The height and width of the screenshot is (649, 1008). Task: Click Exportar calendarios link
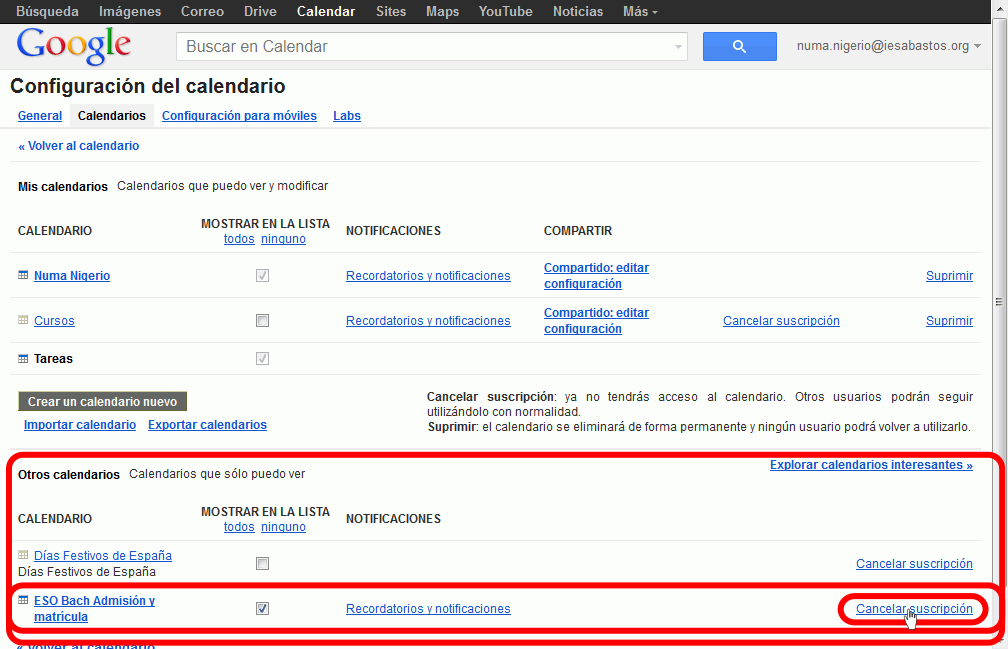(x=207, y=425)
